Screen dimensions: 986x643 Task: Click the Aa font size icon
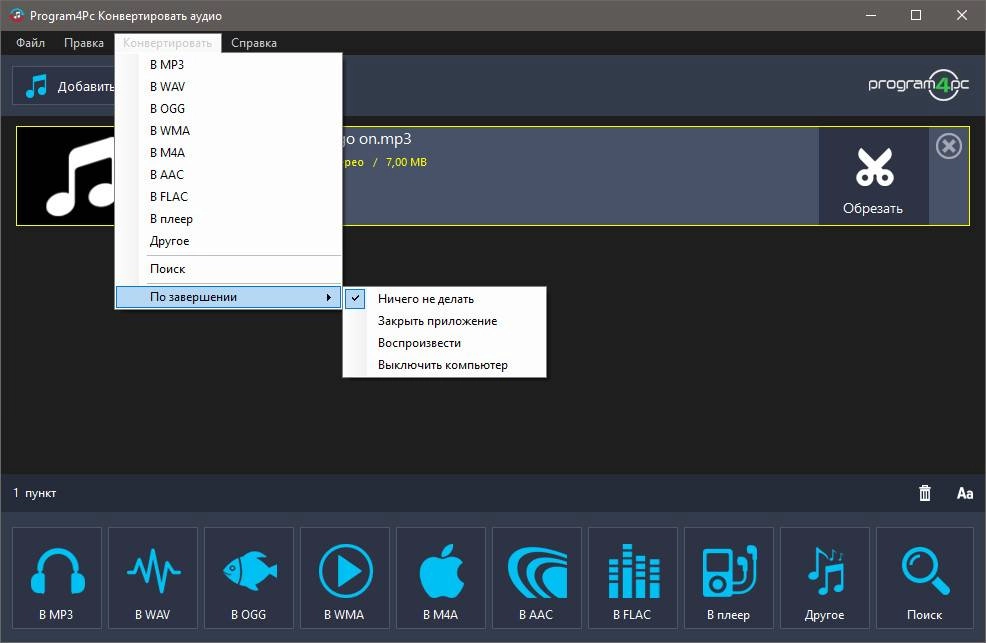(965, 493)
